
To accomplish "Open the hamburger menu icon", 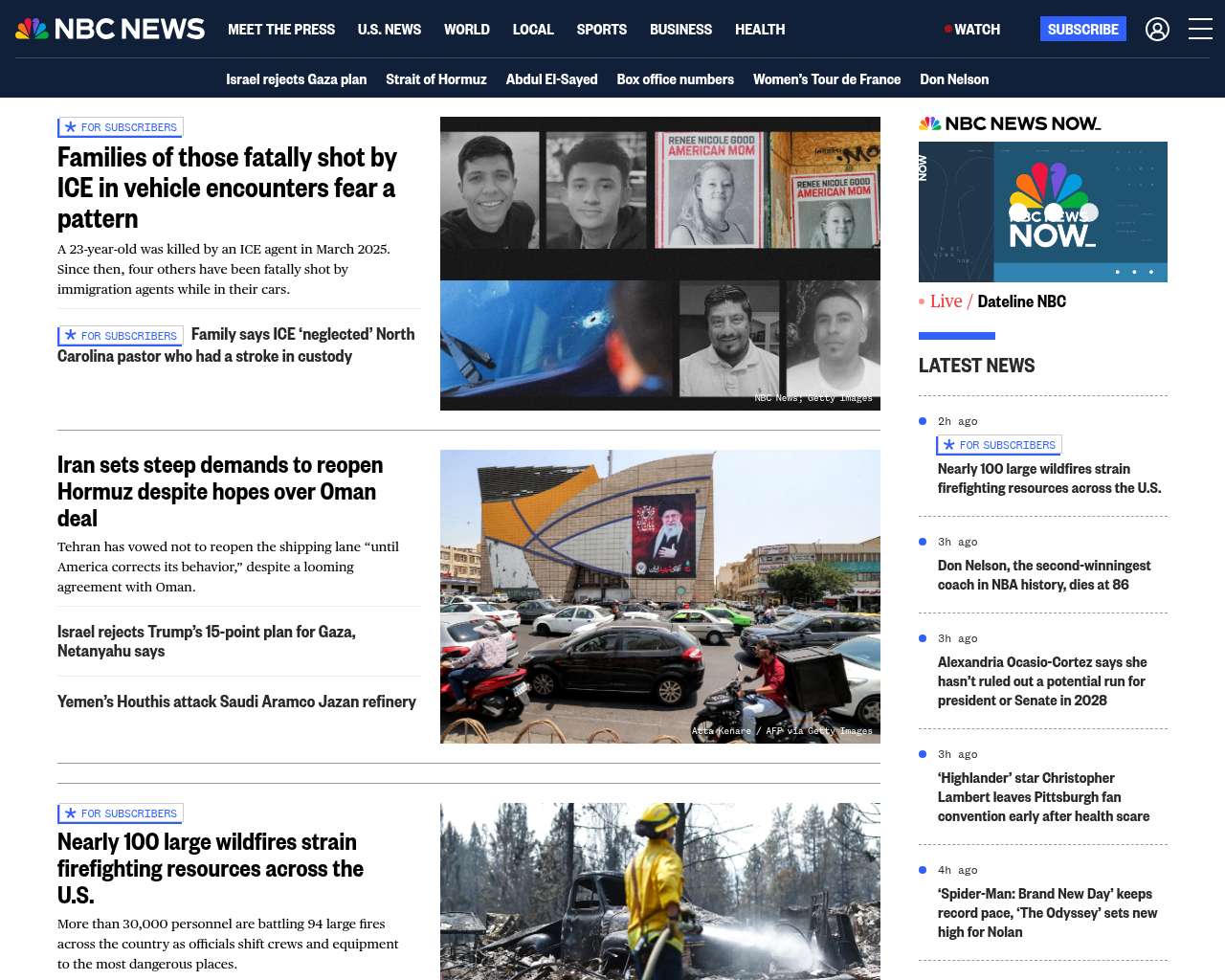I will click(x=1200, y=30).
